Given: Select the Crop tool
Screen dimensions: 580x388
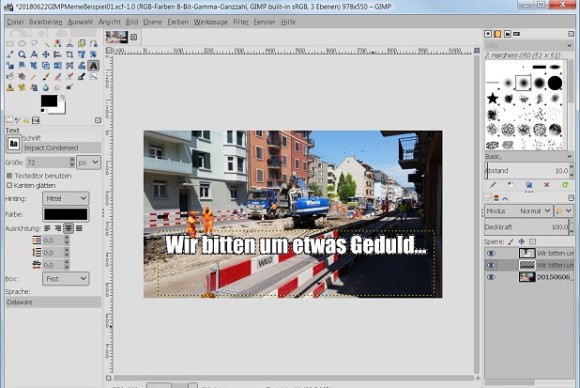Looking at the screenshot, I should click(x=70, y=55).
